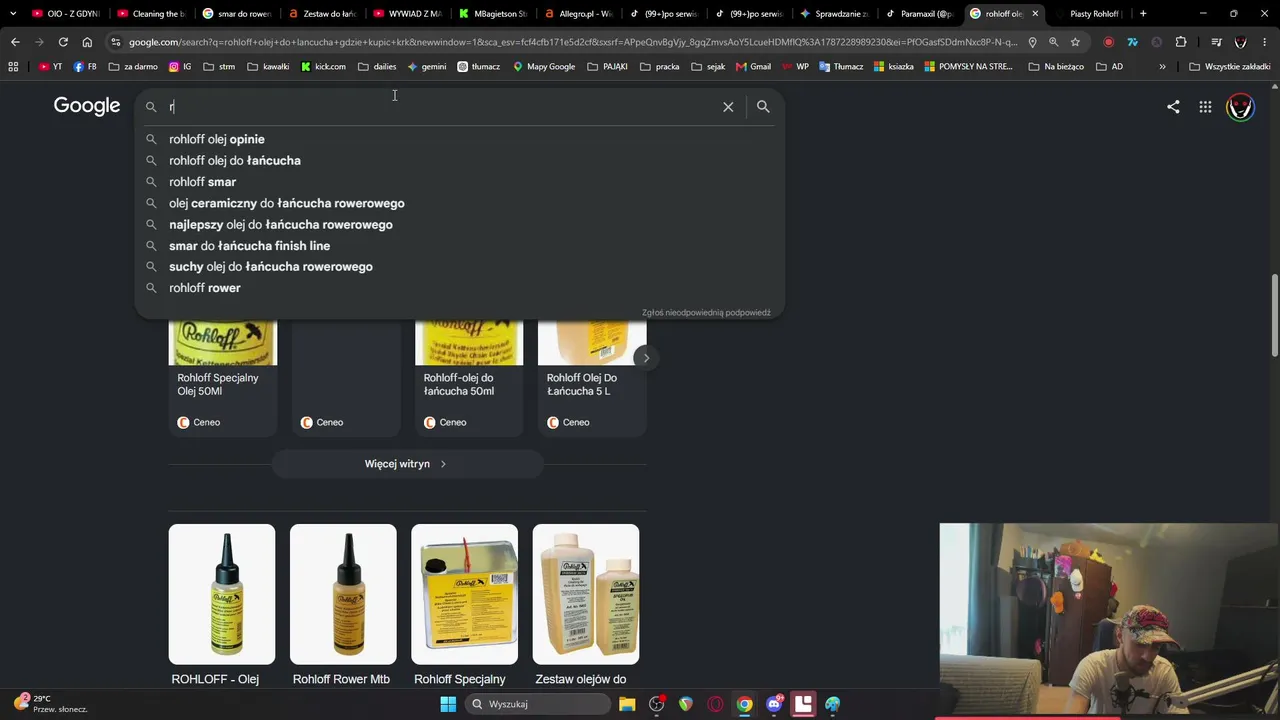The width and height of the screenshot is (1280, 720).
Task: Switch to the 'smar do rowen' tab
Action: (237, 14)
